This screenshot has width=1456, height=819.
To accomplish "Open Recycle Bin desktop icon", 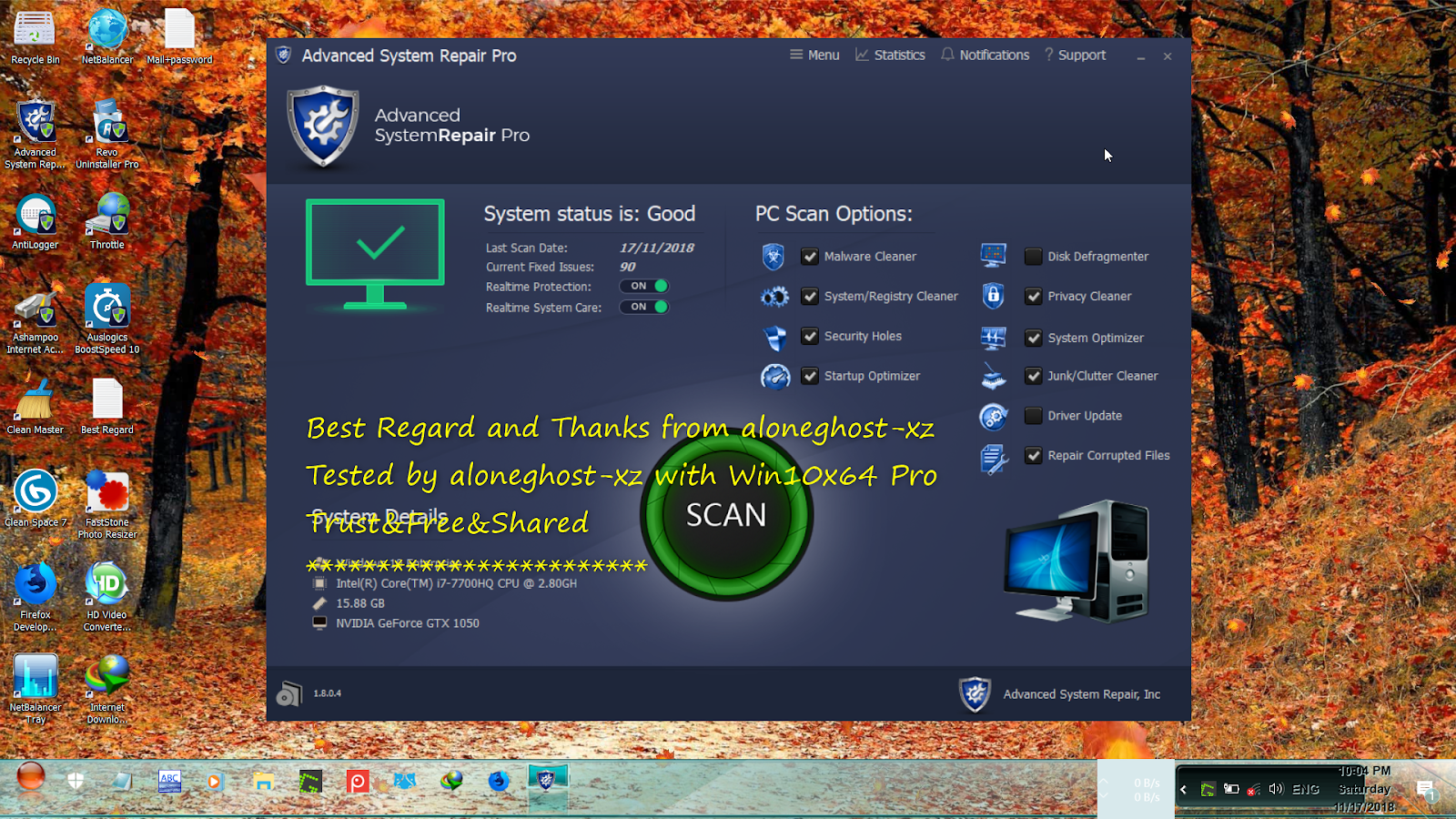I will click(x=35, y=37).
